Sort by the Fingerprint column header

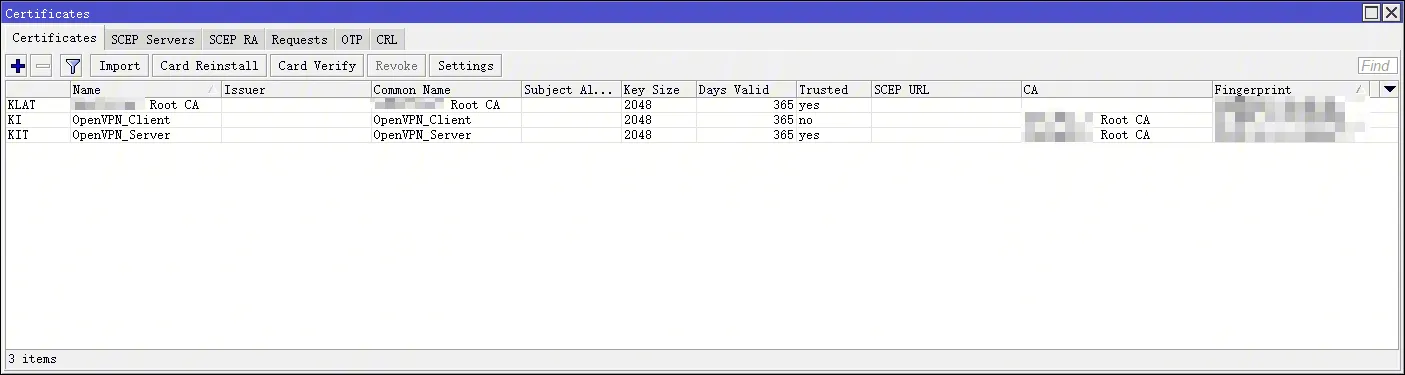1290,89
